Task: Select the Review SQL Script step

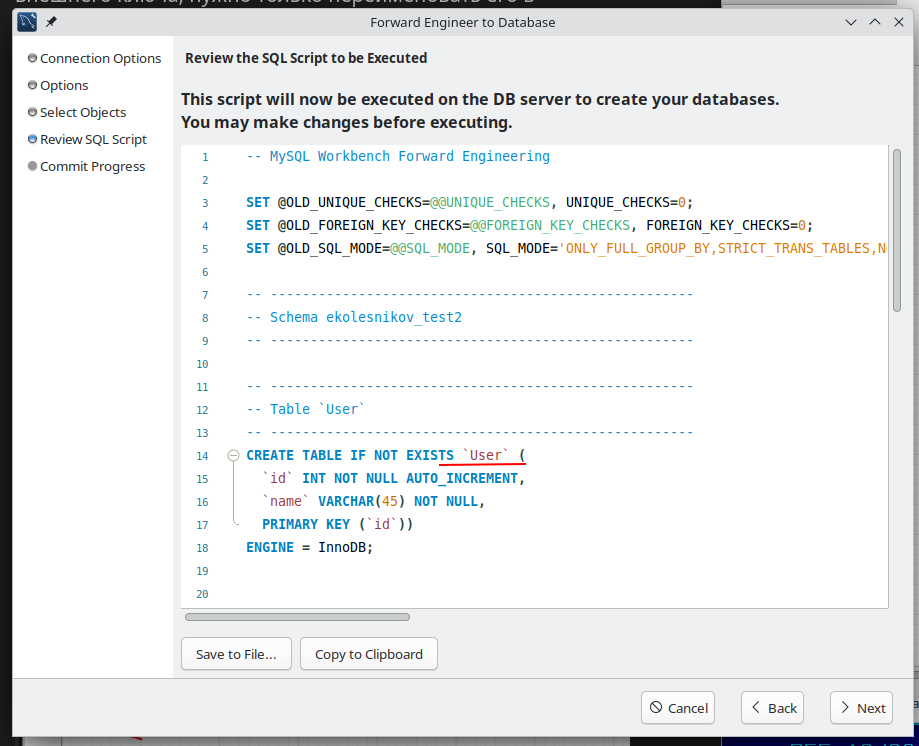Action: click(x=93, y=140)
